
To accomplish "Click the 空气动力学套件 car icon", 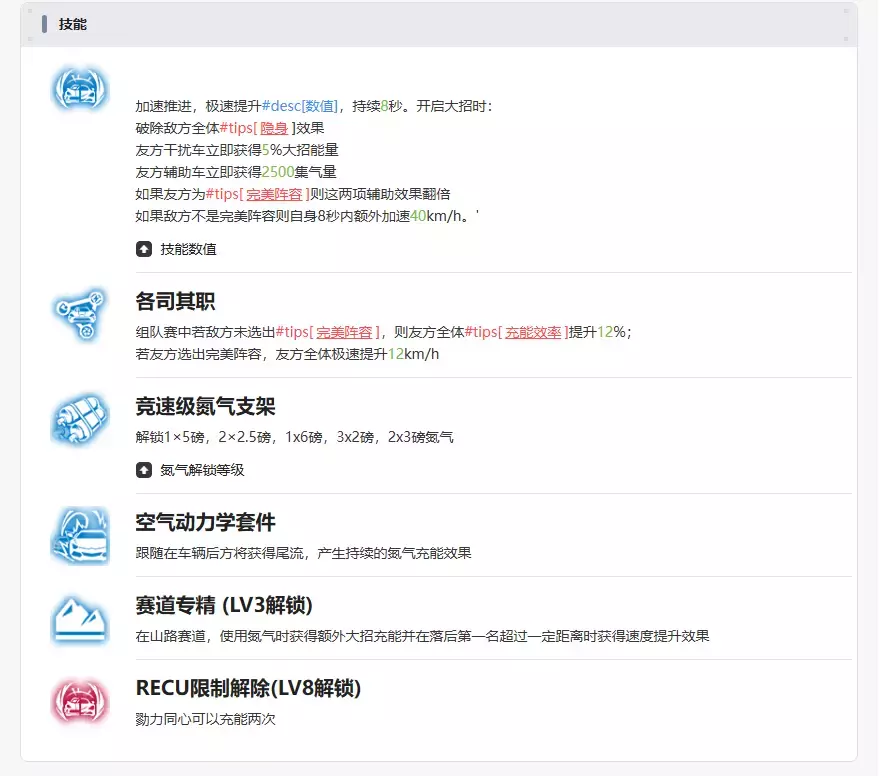I will pos(80,535).
